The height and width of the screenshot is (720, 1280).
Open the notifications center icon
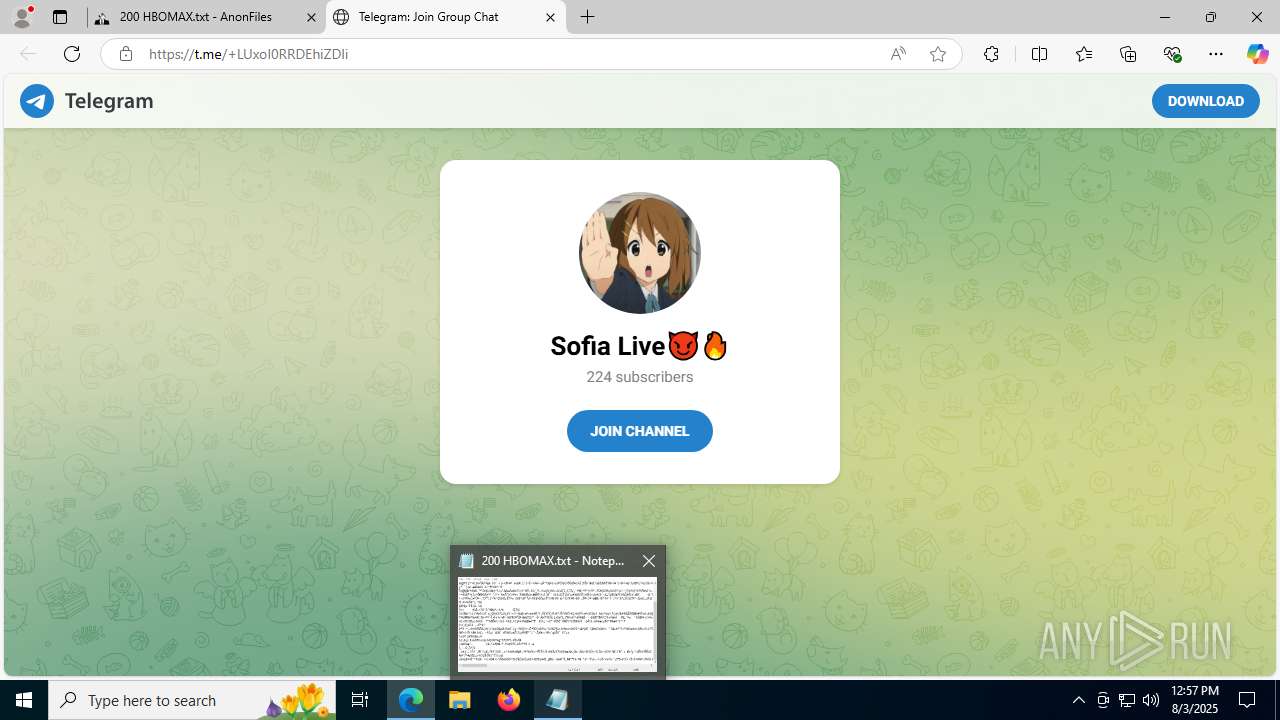(x=1247, y=700)
